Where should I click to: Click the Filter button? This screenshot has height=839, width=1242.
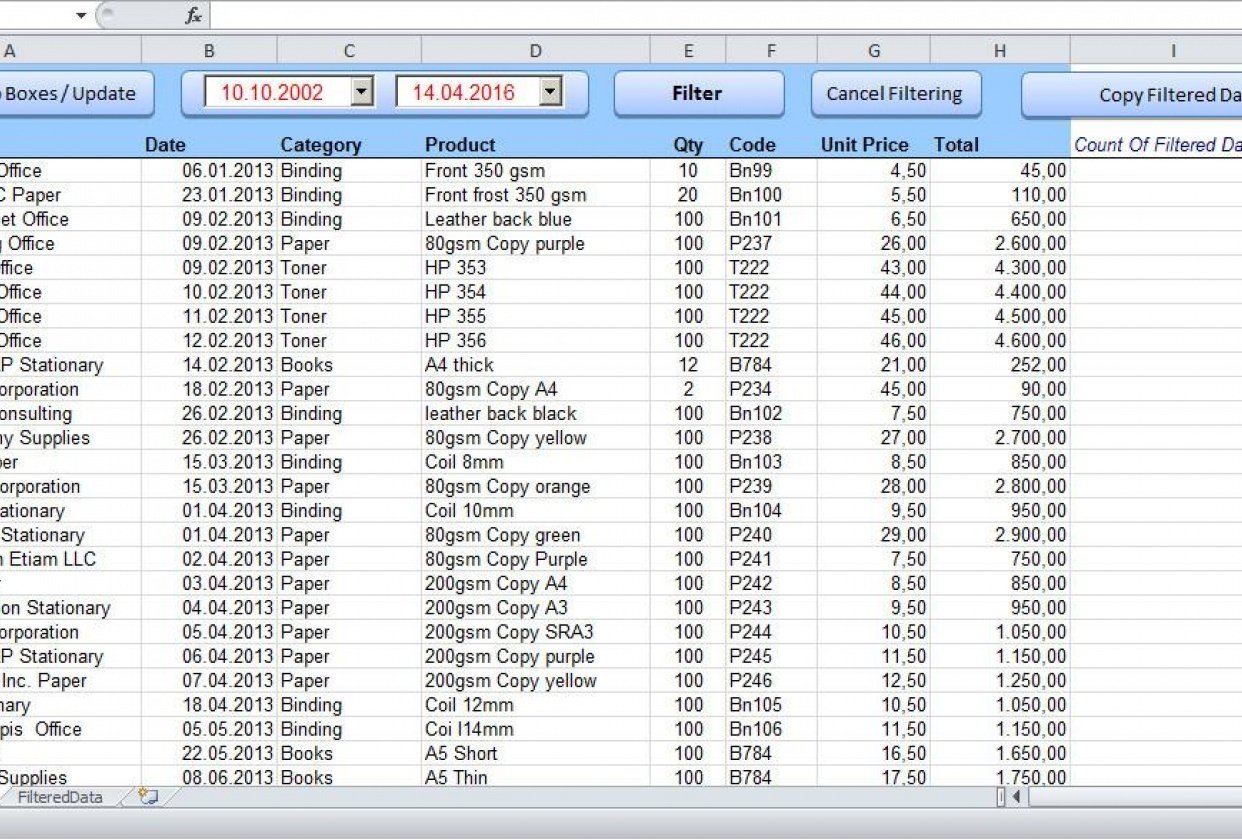(698, 93)
